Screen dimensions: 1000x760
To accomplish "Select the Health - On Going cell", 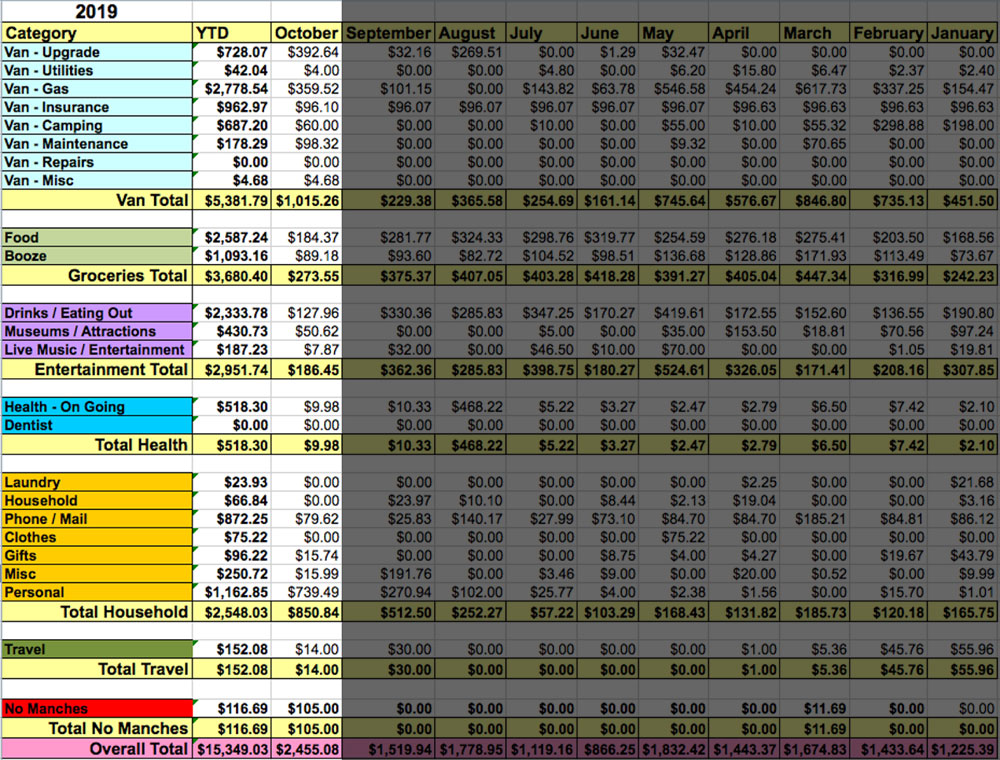I will pos(95,407).
